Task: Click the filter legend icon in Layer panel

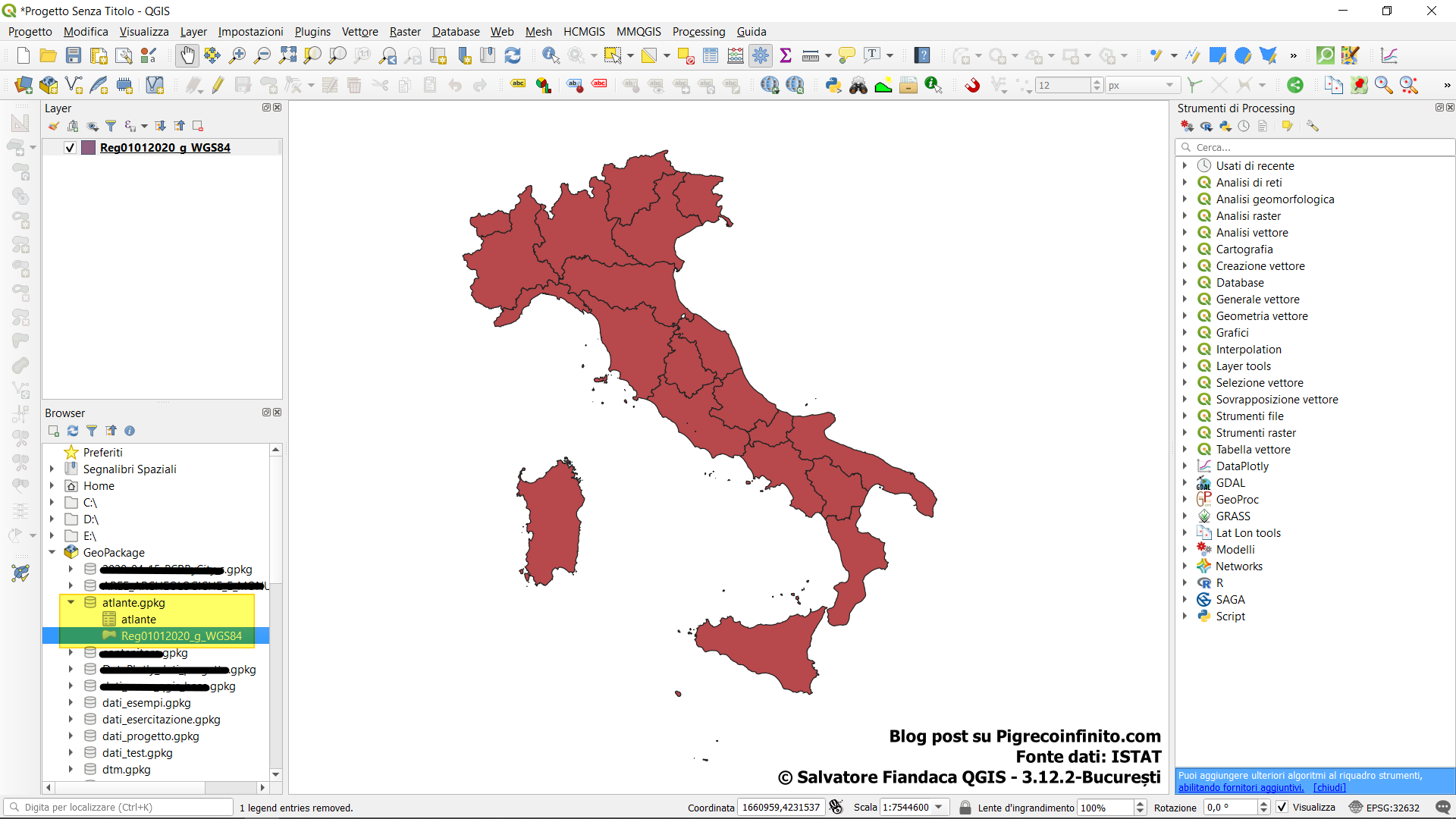Action: tap(111, 126)
